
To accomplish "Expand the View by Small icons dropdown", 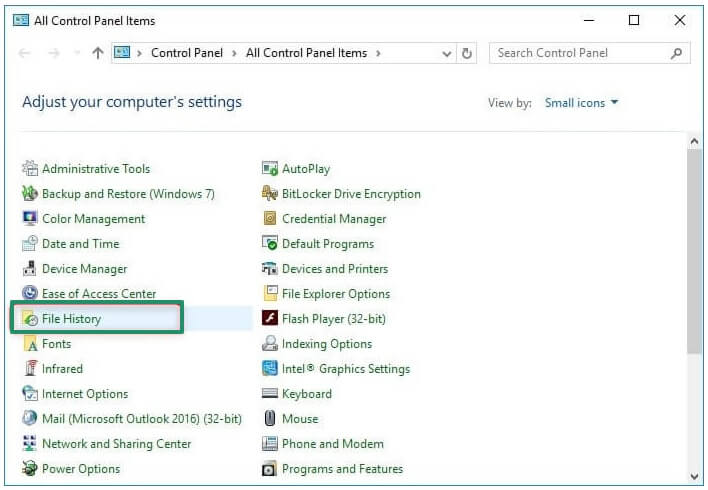I will pyautogui.click(x=581, y=103).
